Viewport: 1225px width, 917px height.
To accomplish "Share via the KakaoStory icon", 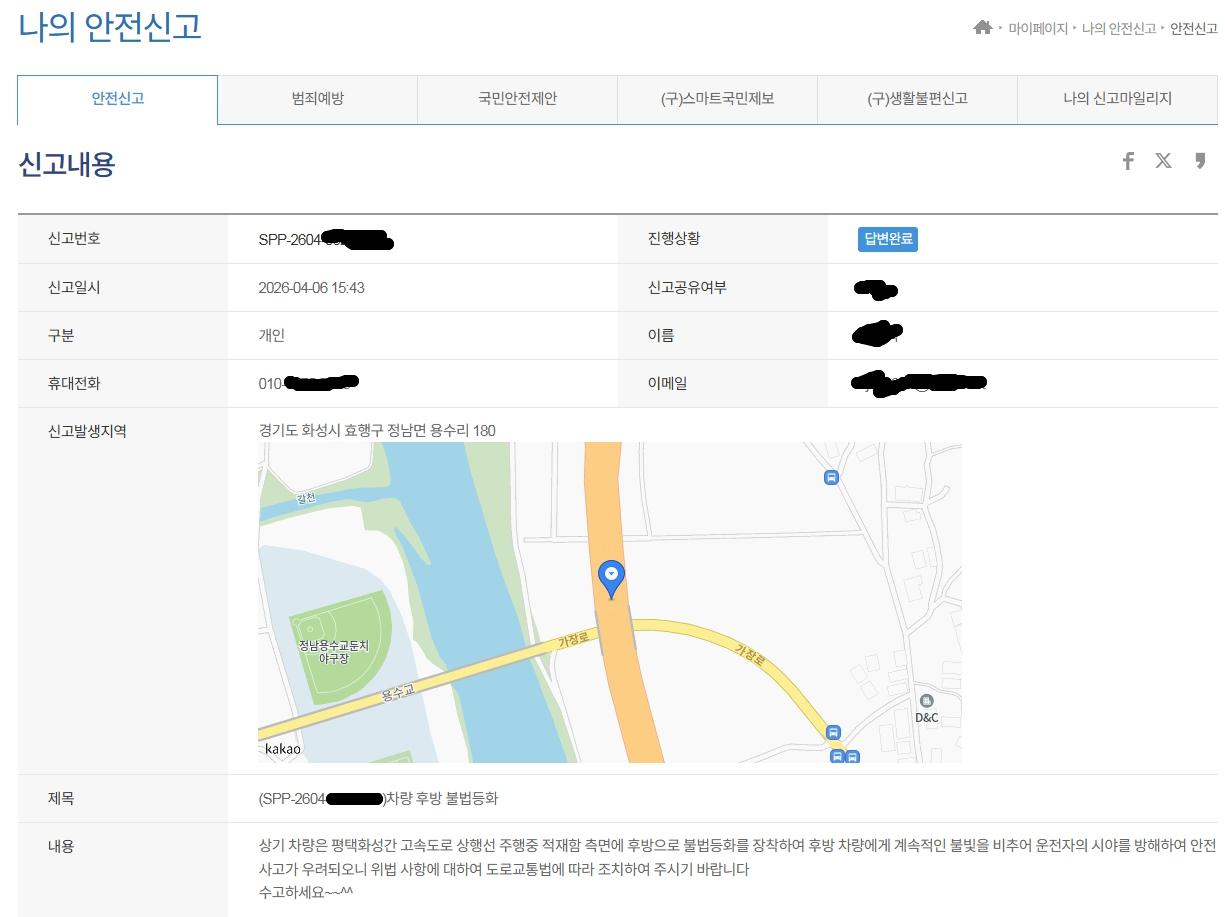I will (x=1199, y=160).
